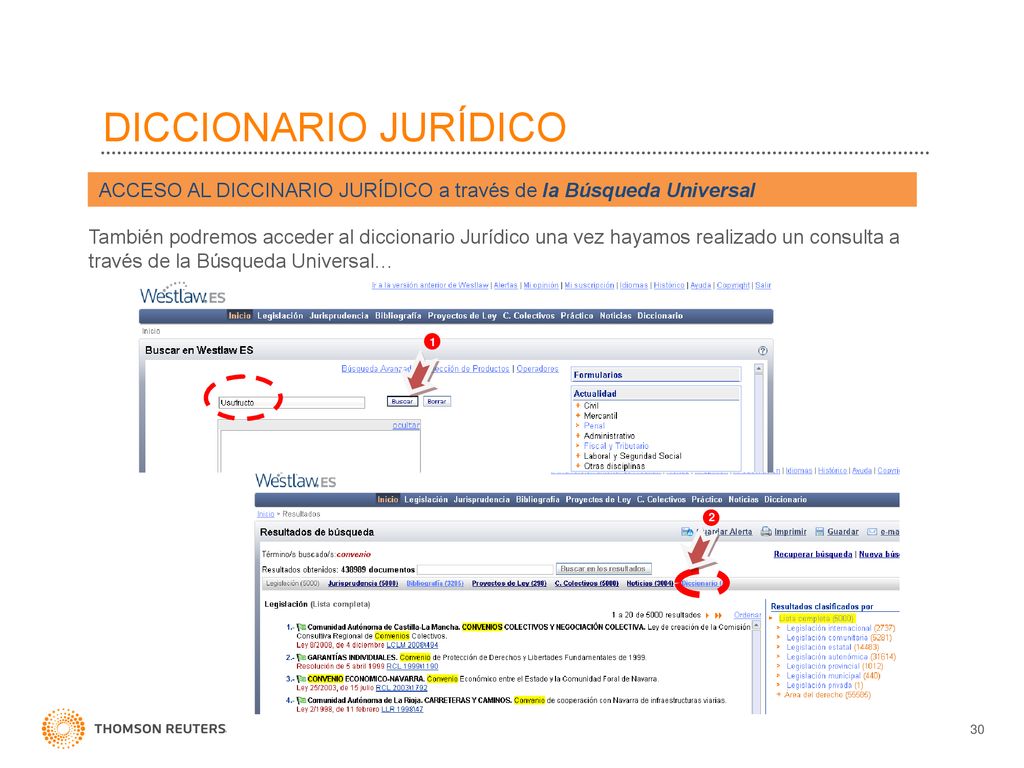Click Mi suscripción link in top bar

tap(590, 285)
